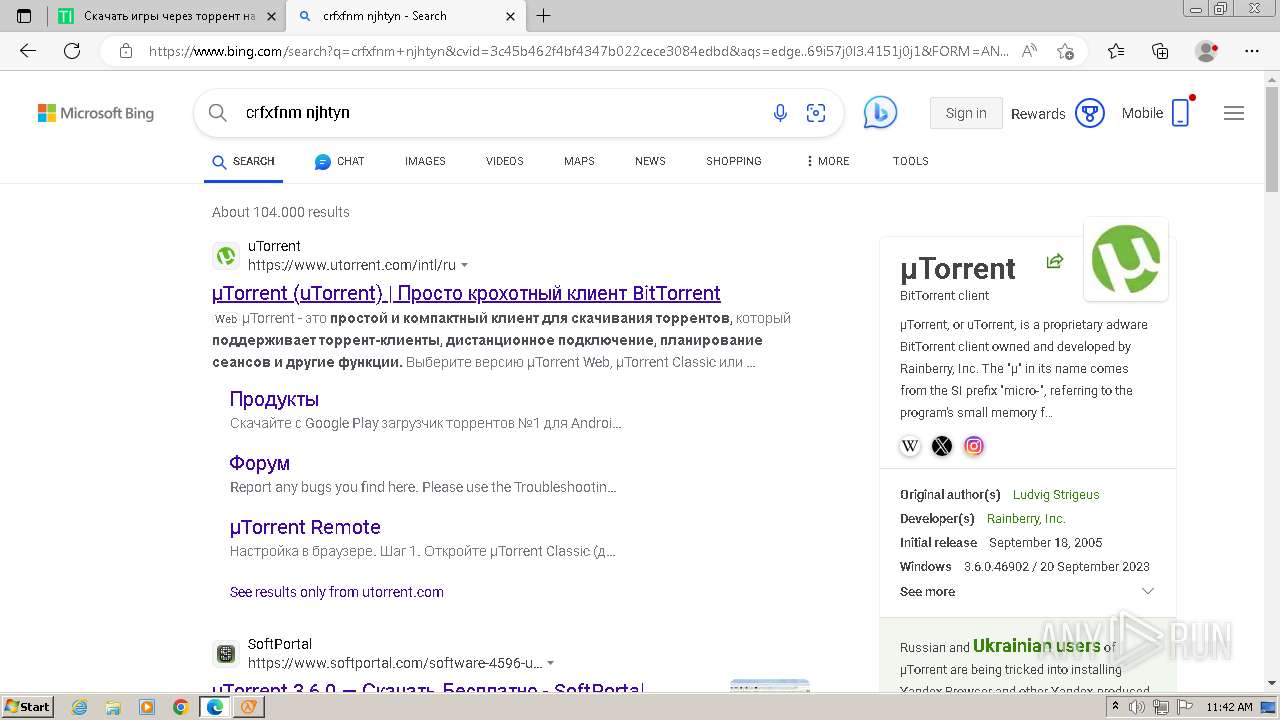This screenshot has height=720, width=1280.
Task: Switch to the IMAGES tab
Action: [425, 161]
